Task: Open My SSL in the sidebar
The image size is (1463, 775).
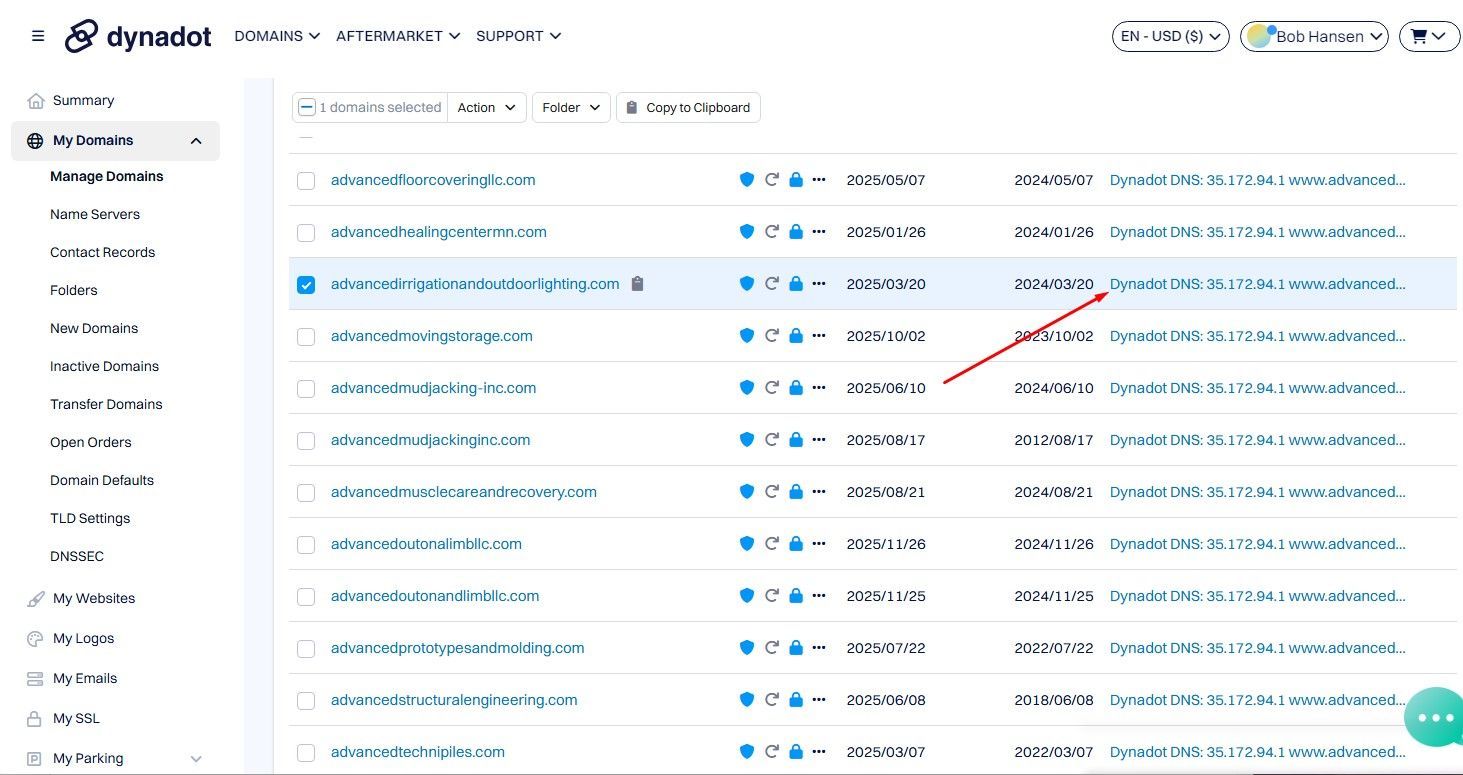Action: coord(76,718)
